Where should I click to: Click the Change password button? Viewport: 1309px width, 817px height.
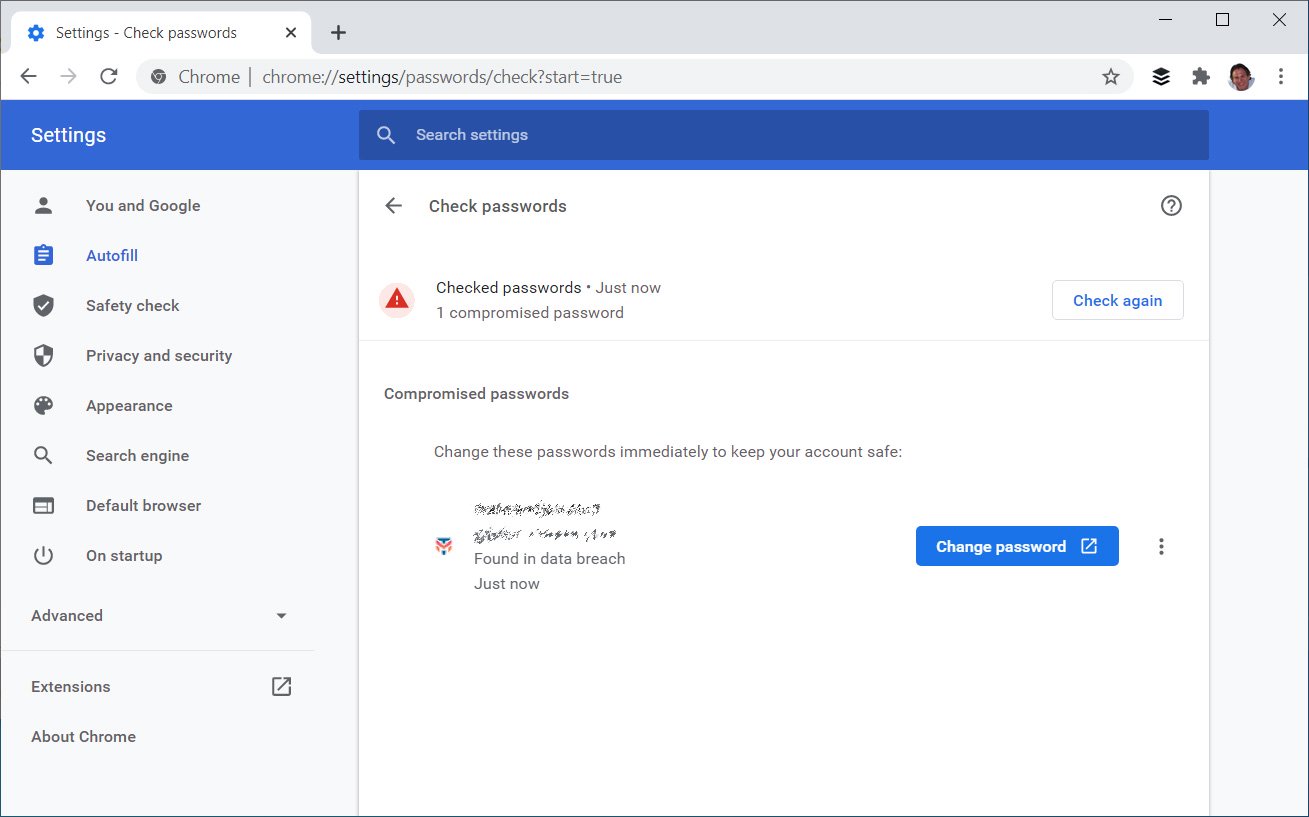pyautogui.click(x=1016, y=547)
